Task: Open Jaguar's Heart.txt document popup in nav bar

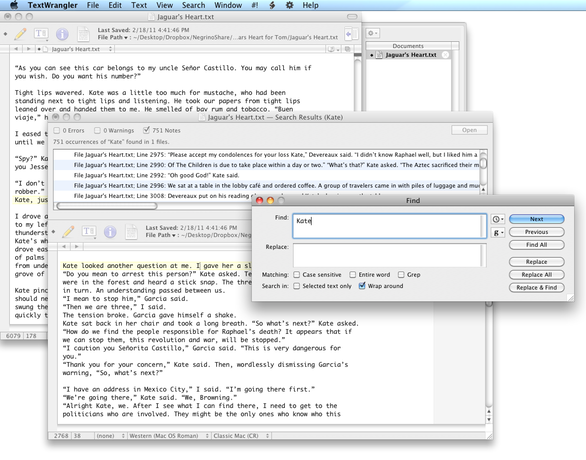Action: 77,49
